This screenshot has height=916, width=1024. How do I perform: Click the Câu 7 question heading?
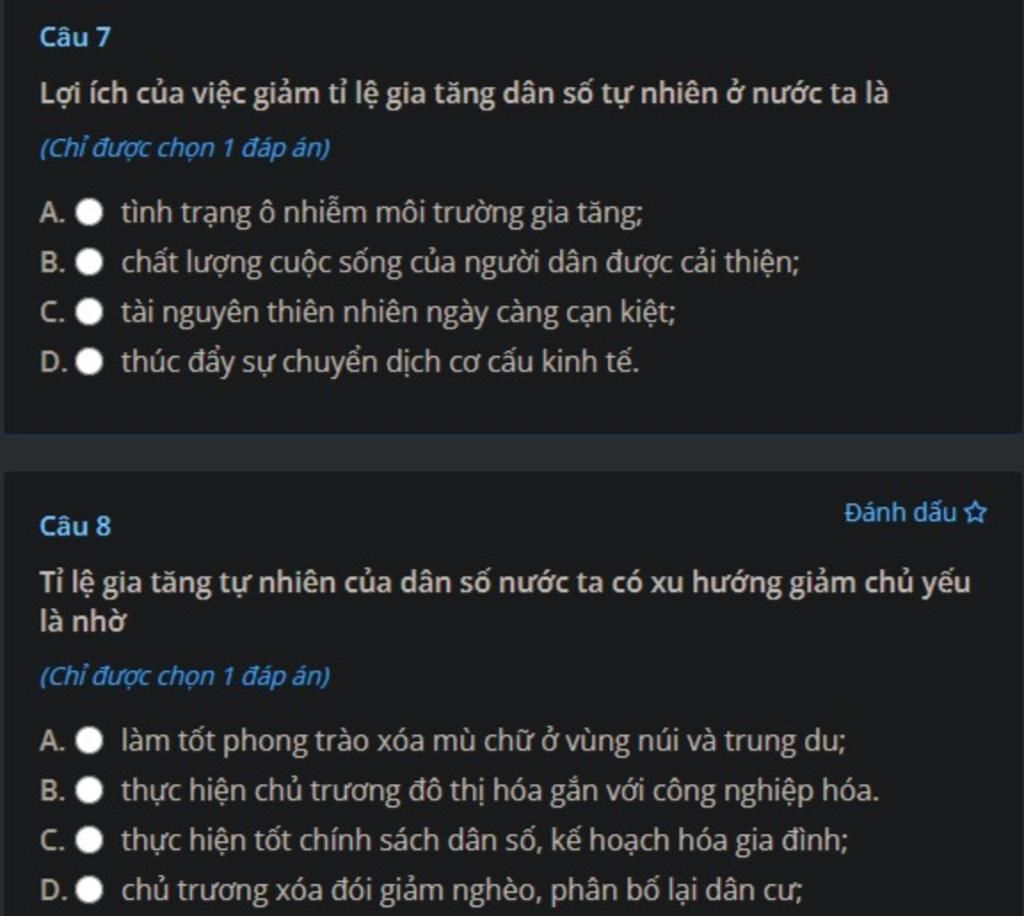pos(75,38)
